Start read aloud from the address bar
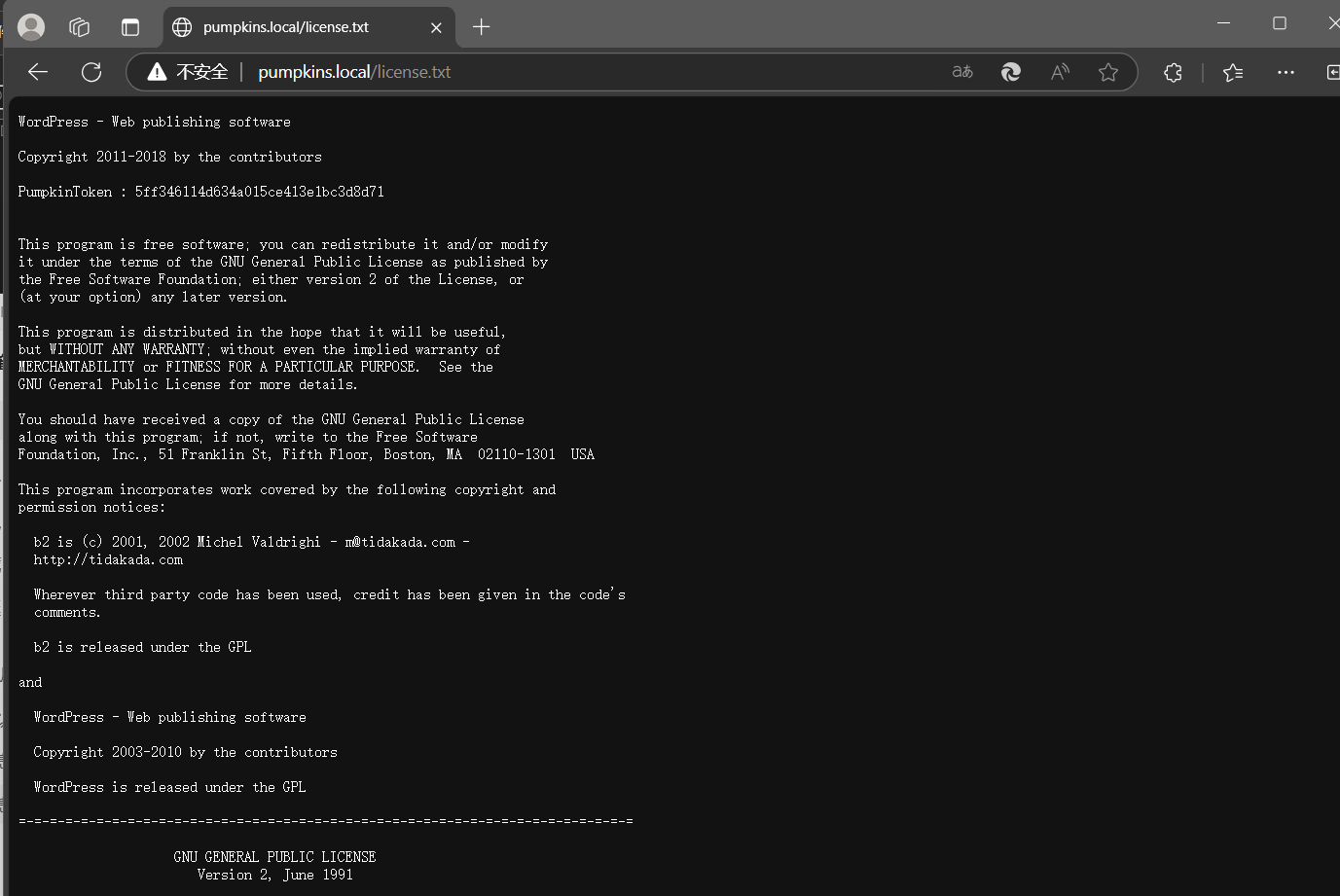This screenshot has height=896, width=1340. (x=1060, y=72)
